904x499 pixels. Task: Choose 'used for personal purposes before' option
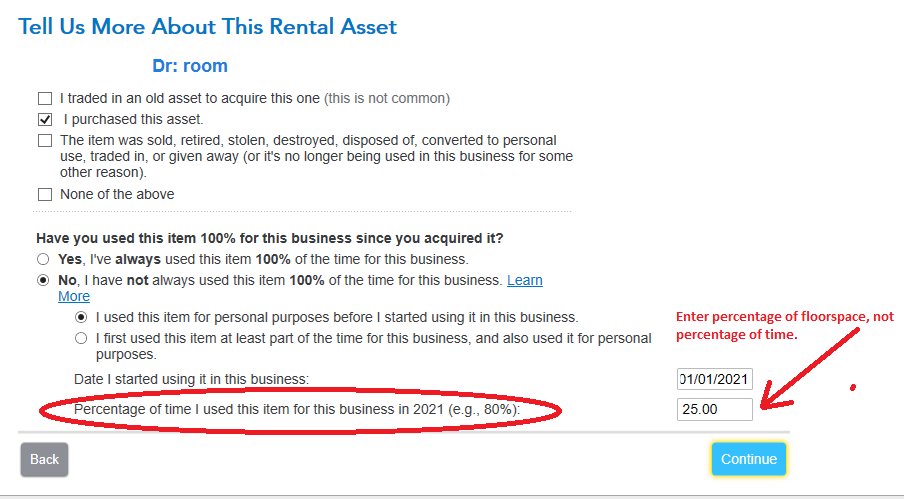81,317
